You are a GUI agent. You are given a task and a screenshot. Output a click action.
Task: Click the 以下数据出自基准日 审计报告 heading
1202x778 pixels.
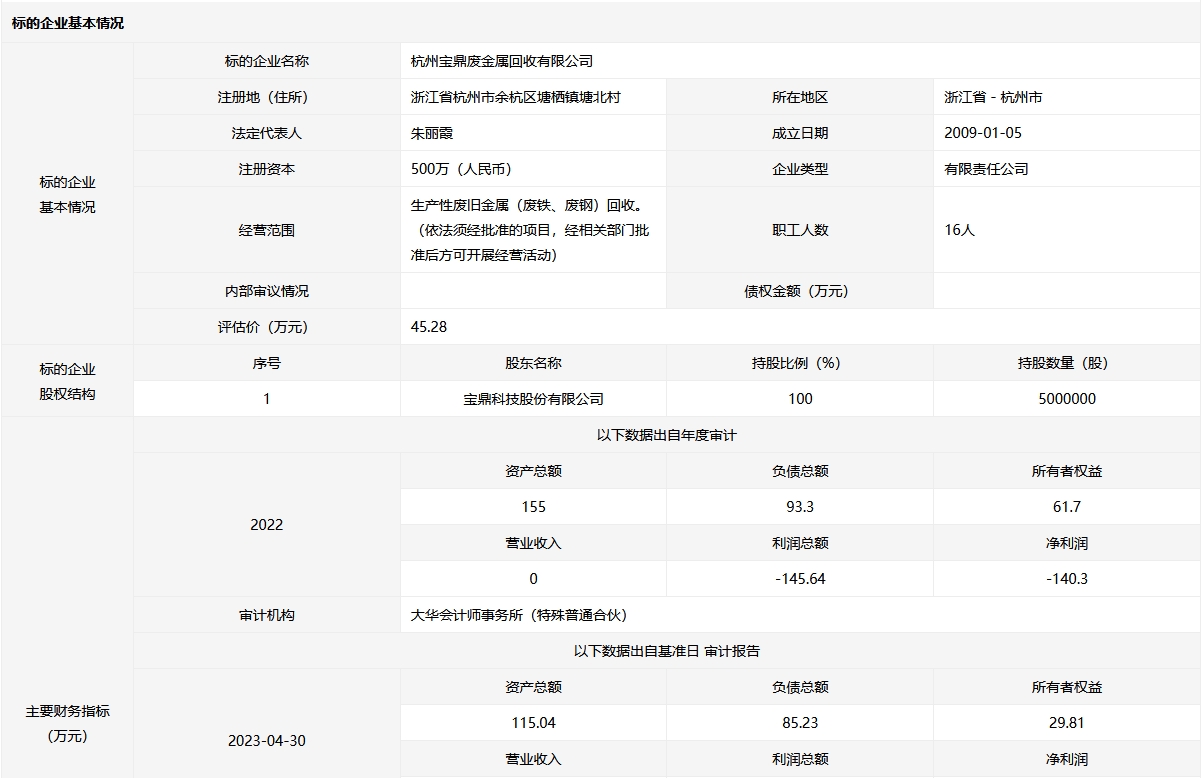(x=667, y=651)
